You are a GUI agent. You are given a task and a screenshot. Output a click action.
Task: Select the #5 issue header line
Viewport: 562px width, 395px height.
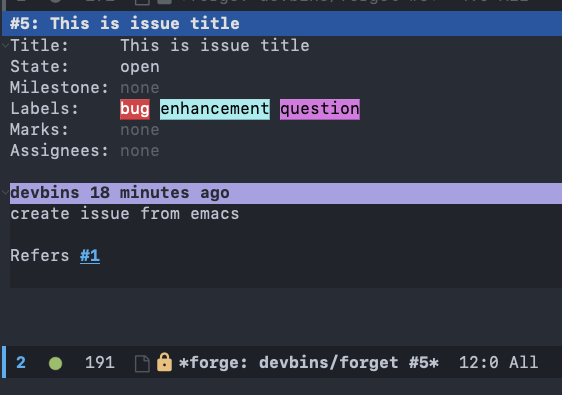[x=282, y=24]
